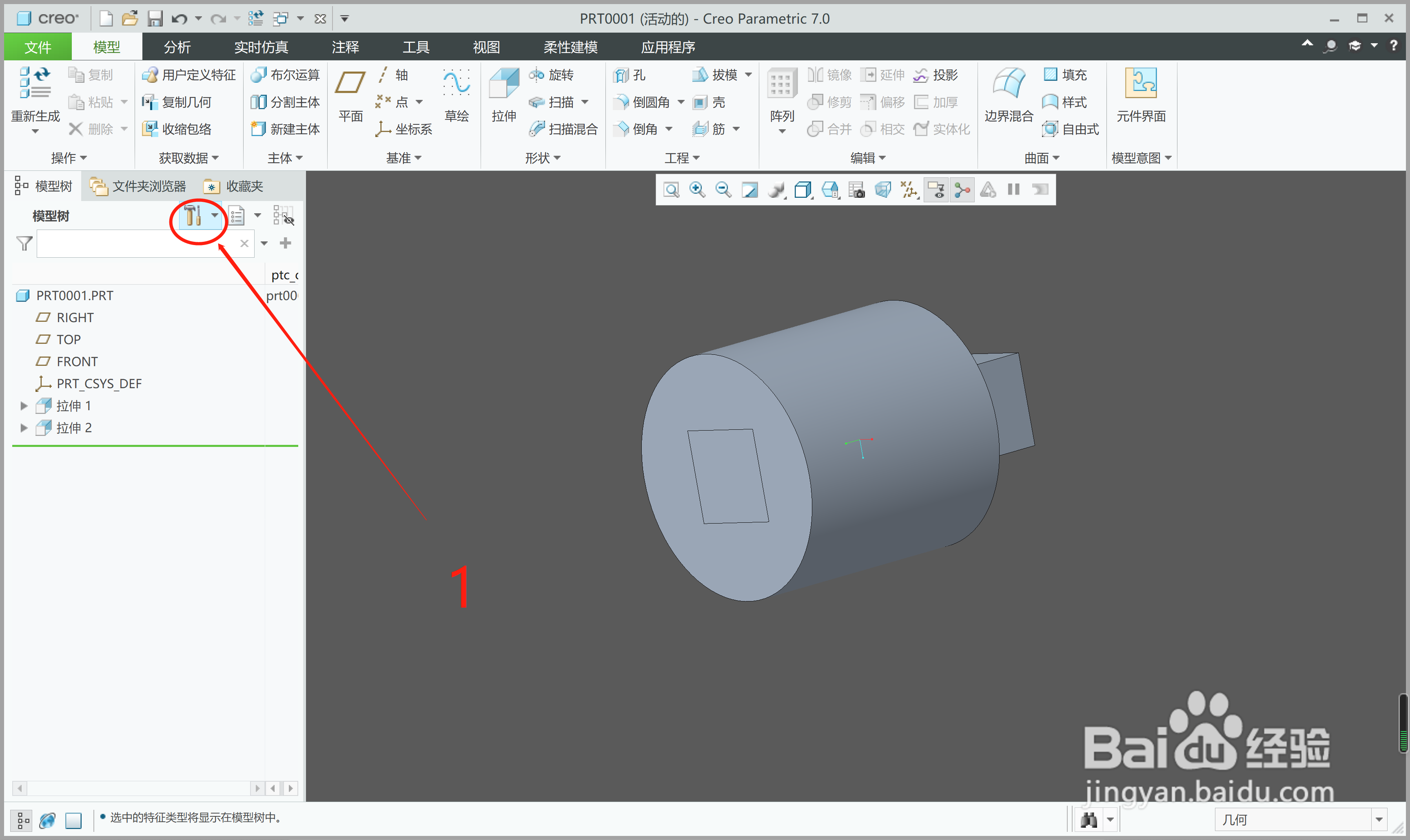Click the model tree horizontal scrollbar
This screenshot has height=840, width=1410.
click(x=138, y=788)
